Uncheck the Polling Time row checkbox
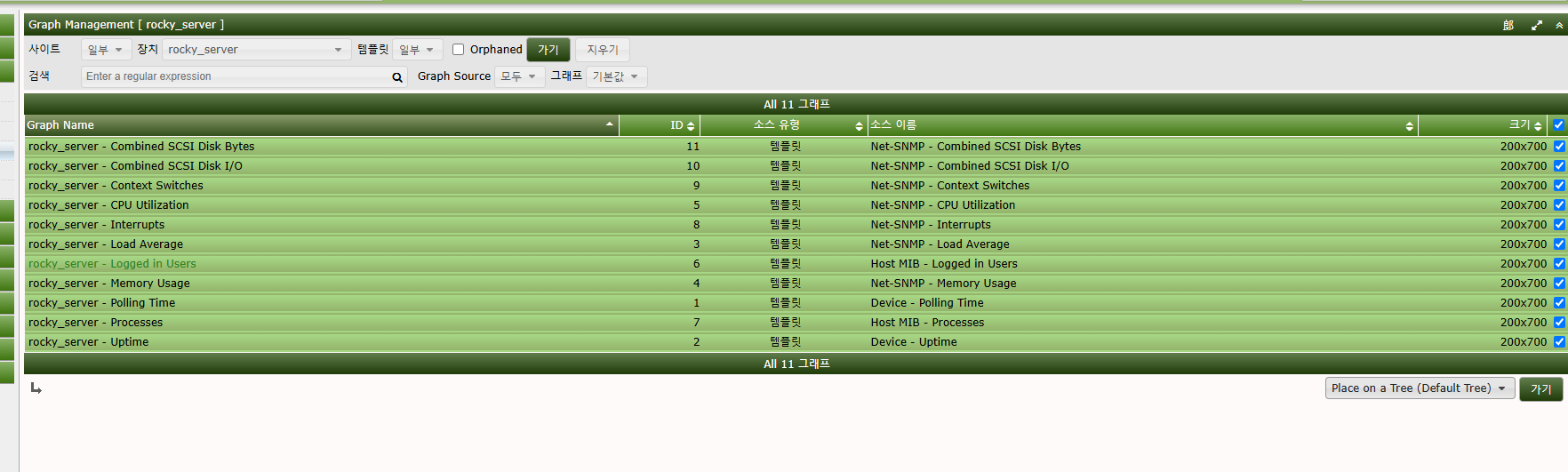This screenshot has width=1568, height=472. [1559, 303]
